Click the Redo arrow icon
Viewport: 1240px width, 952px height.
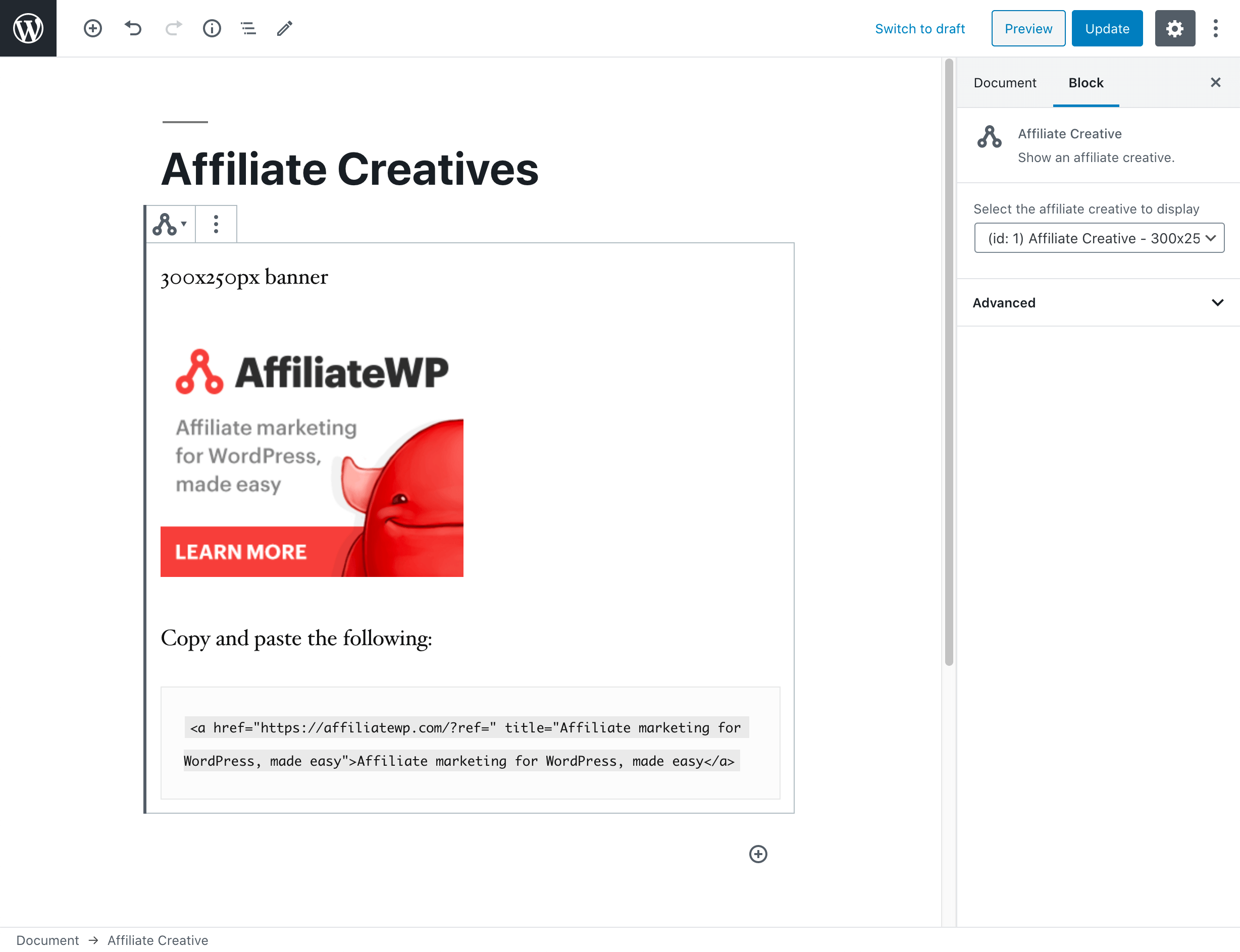pyautogui.click(x=173, y=28)
